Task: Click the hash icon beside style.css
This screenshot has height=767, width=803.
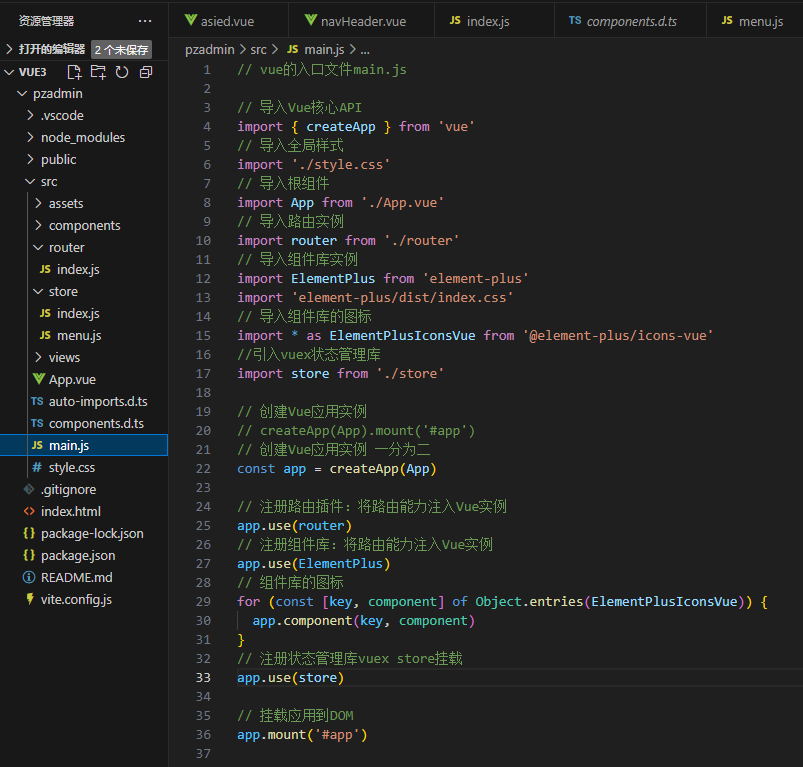Action: click(37, 467)
